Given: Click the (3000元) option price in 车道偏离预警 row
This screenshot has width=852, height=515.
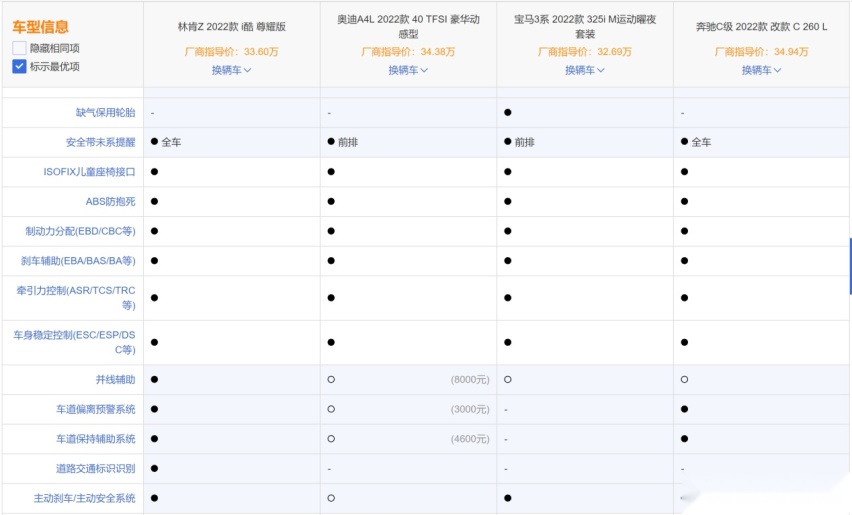Looking at the screenshot, I should [470, 409].
